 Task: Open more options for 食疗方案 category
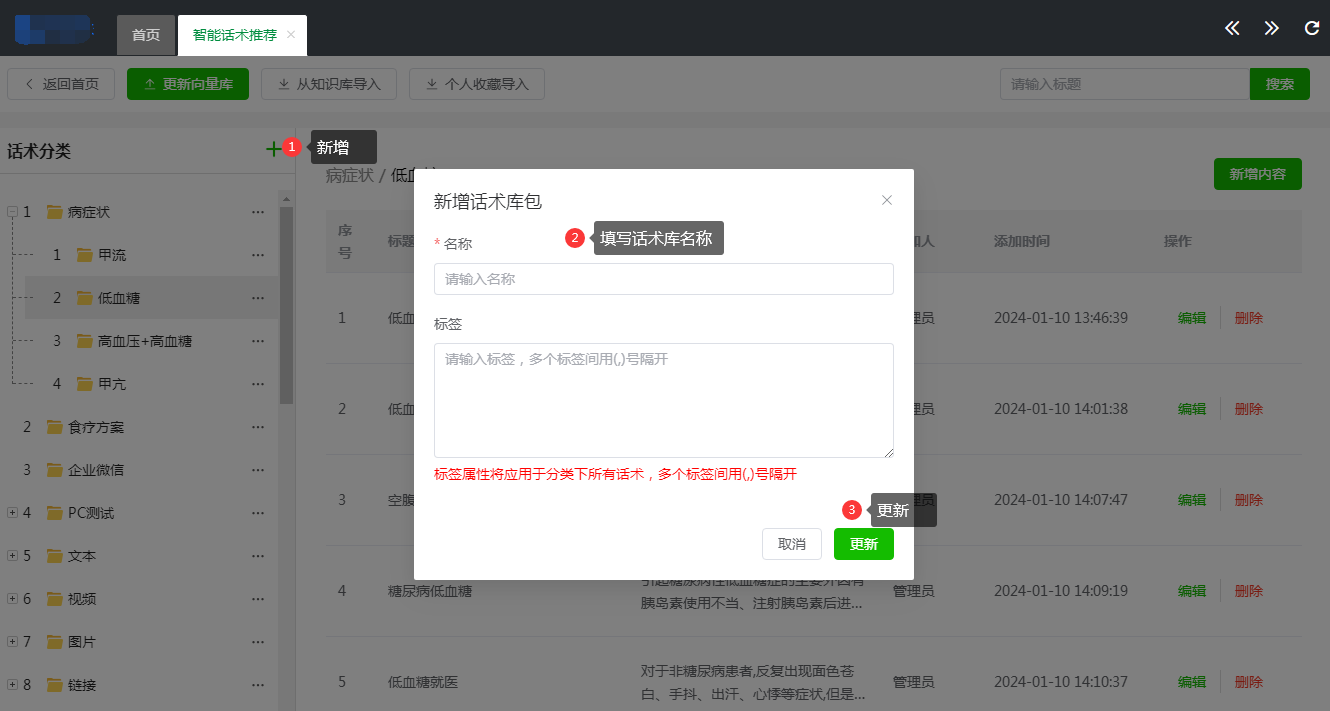click(x=258, y=427)
